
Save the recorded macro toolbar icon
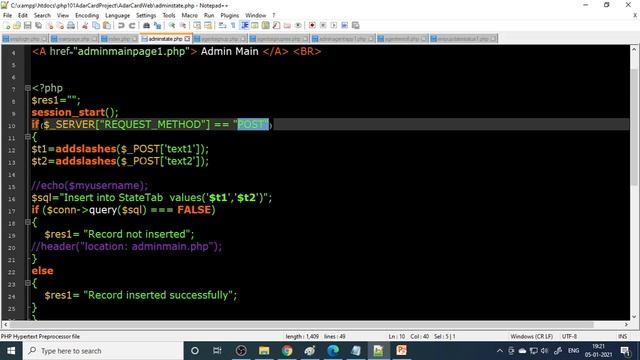click(356, 25)
